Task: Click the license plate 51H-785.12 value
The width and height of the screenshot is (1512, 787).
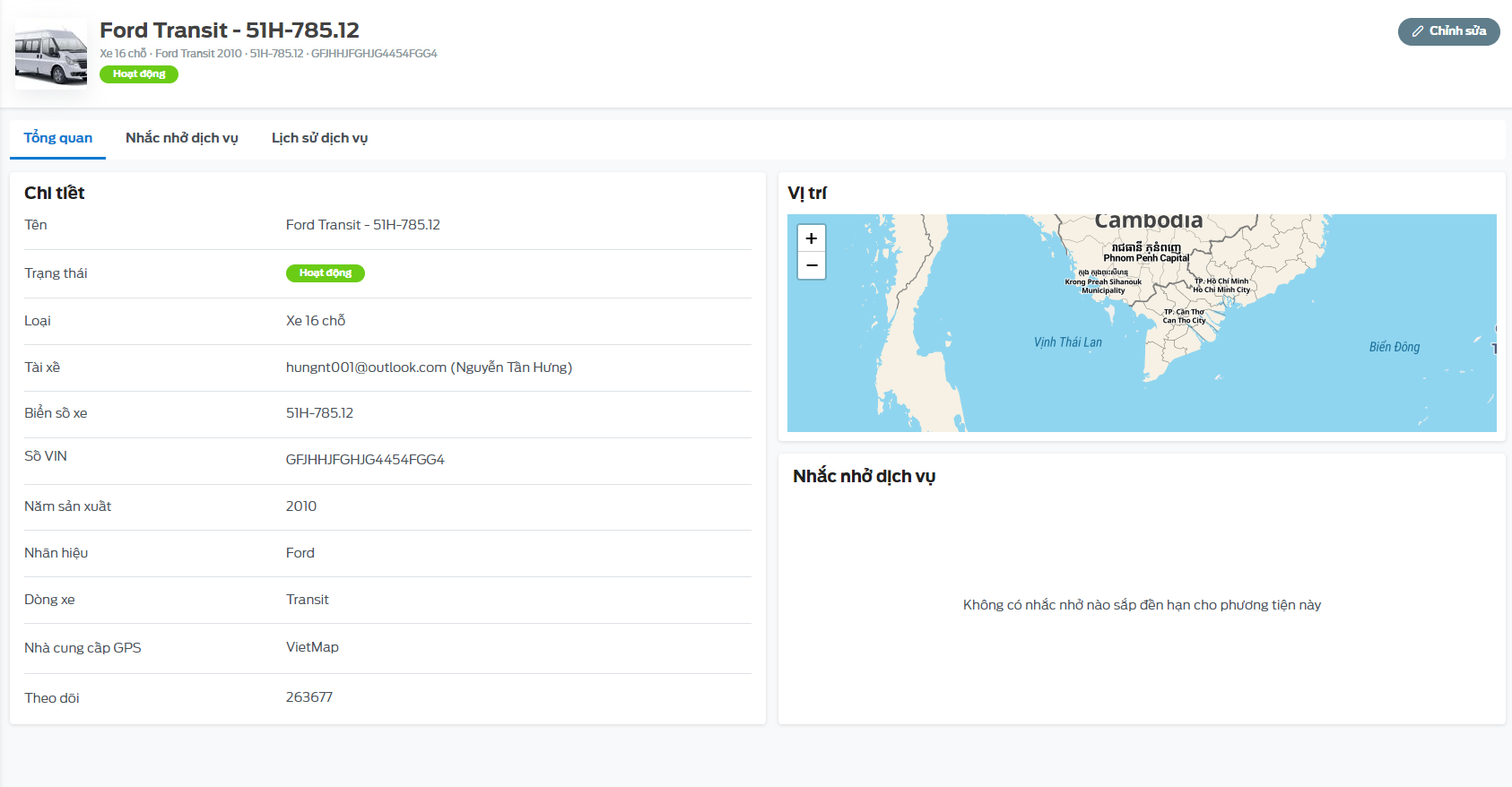Action: click(x=319, y=413)
